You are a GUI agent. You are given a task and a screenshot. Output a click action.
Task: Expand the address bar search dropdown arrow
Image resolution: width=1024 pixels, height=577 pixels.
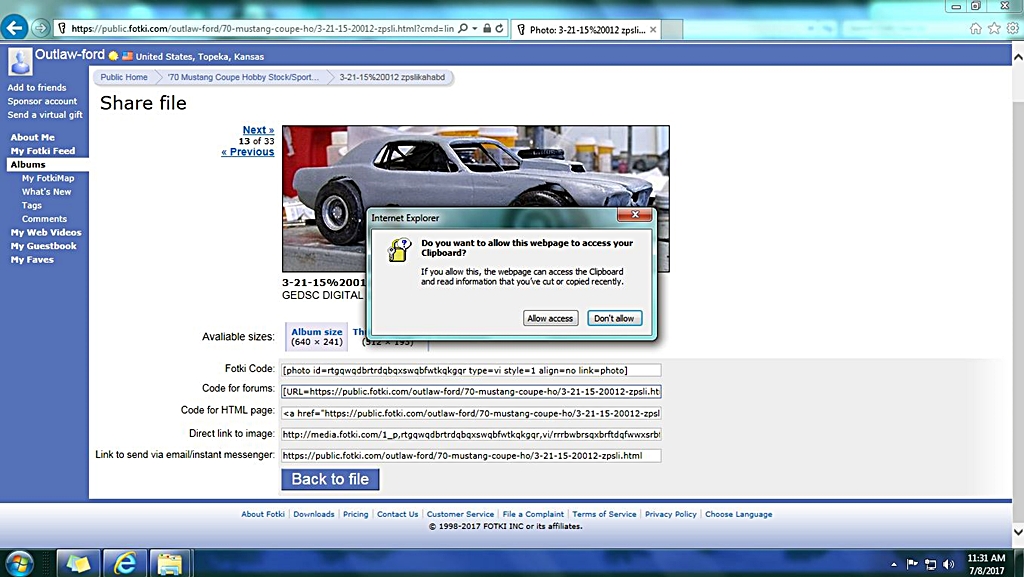[x=472, y=29]
